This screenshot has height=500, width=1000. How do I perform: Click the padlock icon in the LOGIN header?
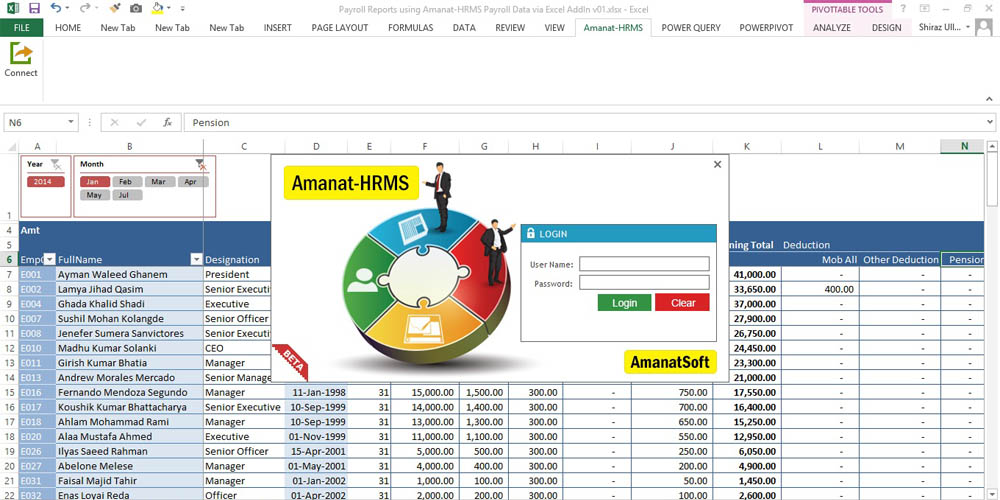(531, 233)
